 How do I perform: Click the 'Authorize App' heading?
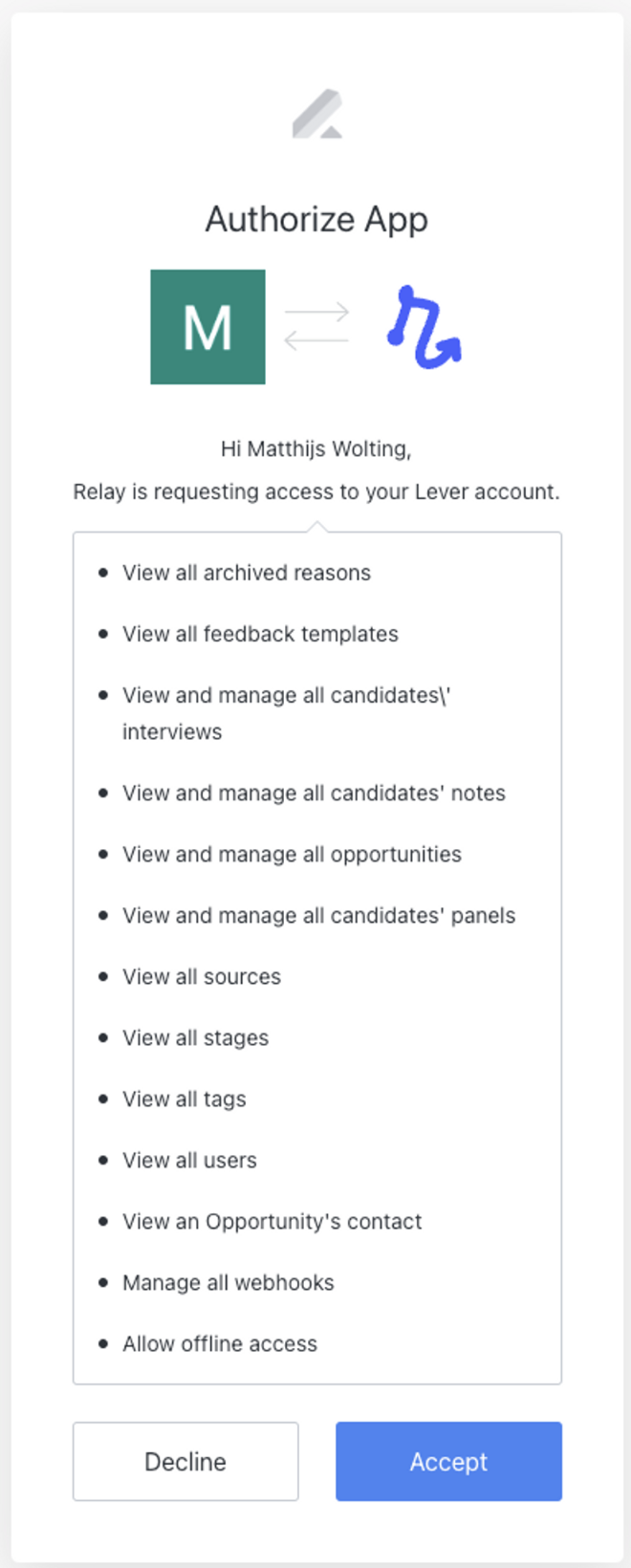(315, 219)
